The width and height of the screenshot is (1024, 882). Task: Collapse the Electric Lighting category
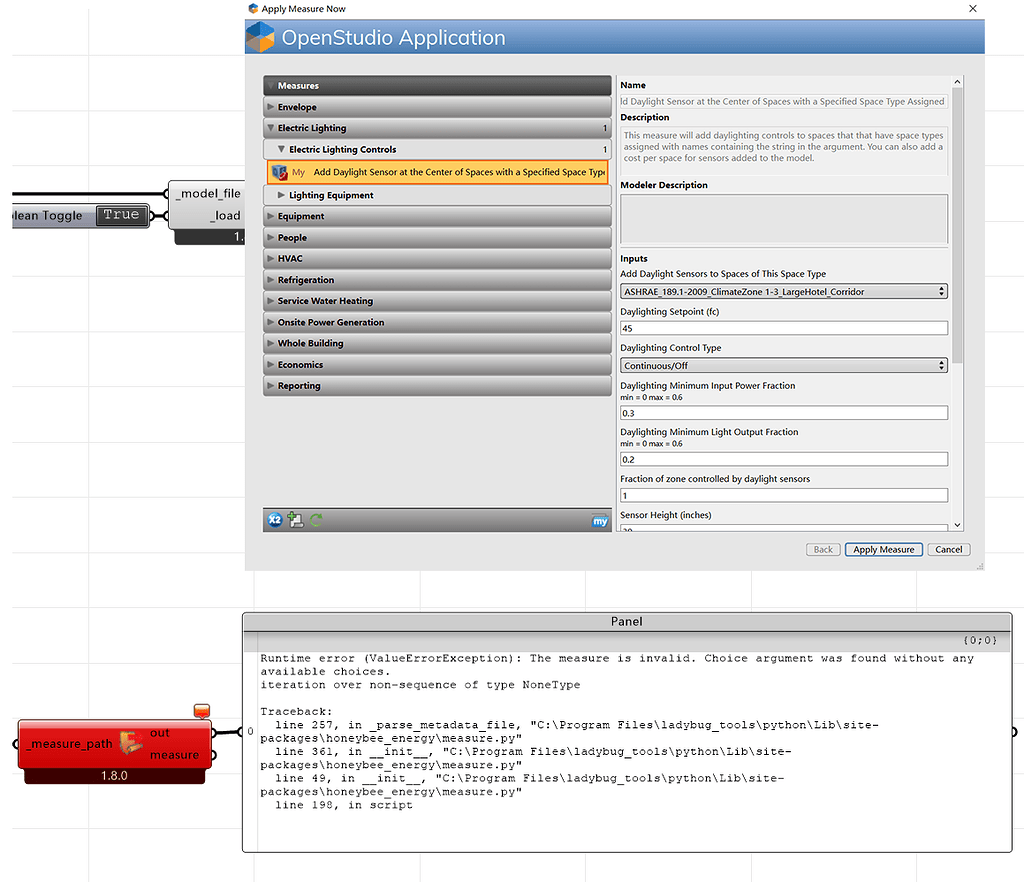[437, 128]
